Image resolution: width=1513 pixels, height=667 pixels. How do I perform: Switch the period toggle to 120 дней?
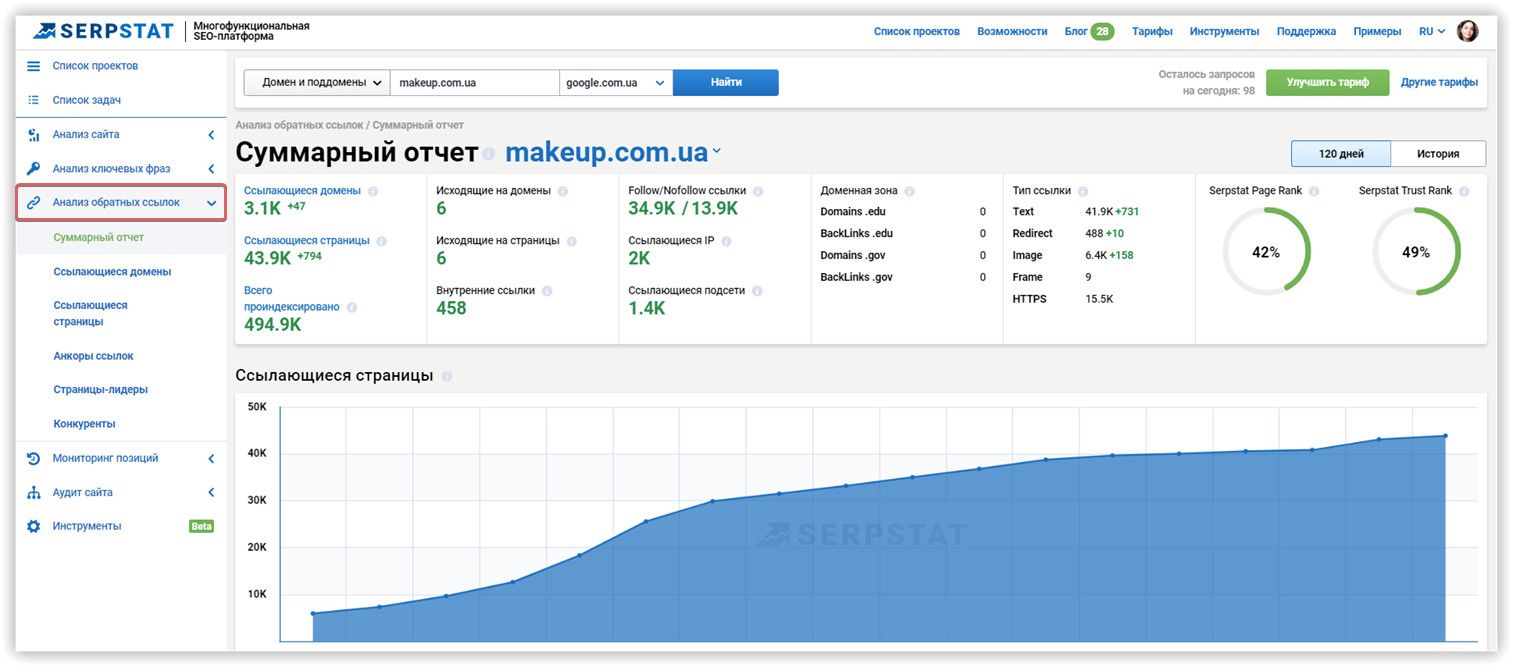[x=1341, y=154]
